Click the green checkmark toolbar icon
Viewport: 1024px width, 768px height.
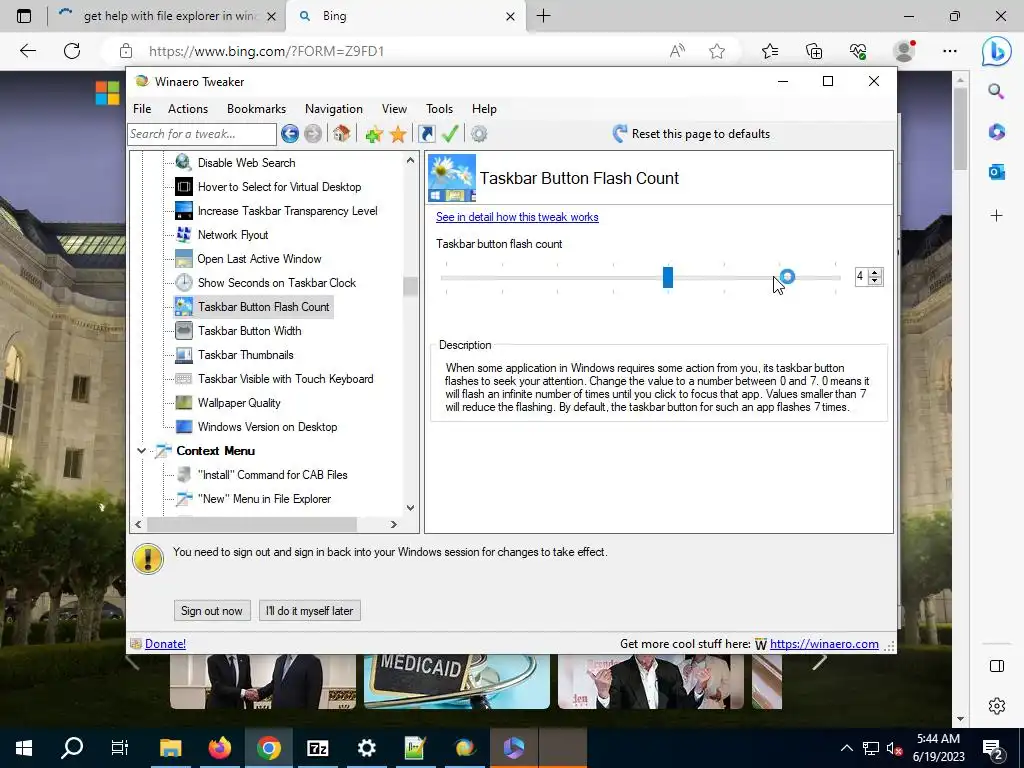tap(450, 134)
